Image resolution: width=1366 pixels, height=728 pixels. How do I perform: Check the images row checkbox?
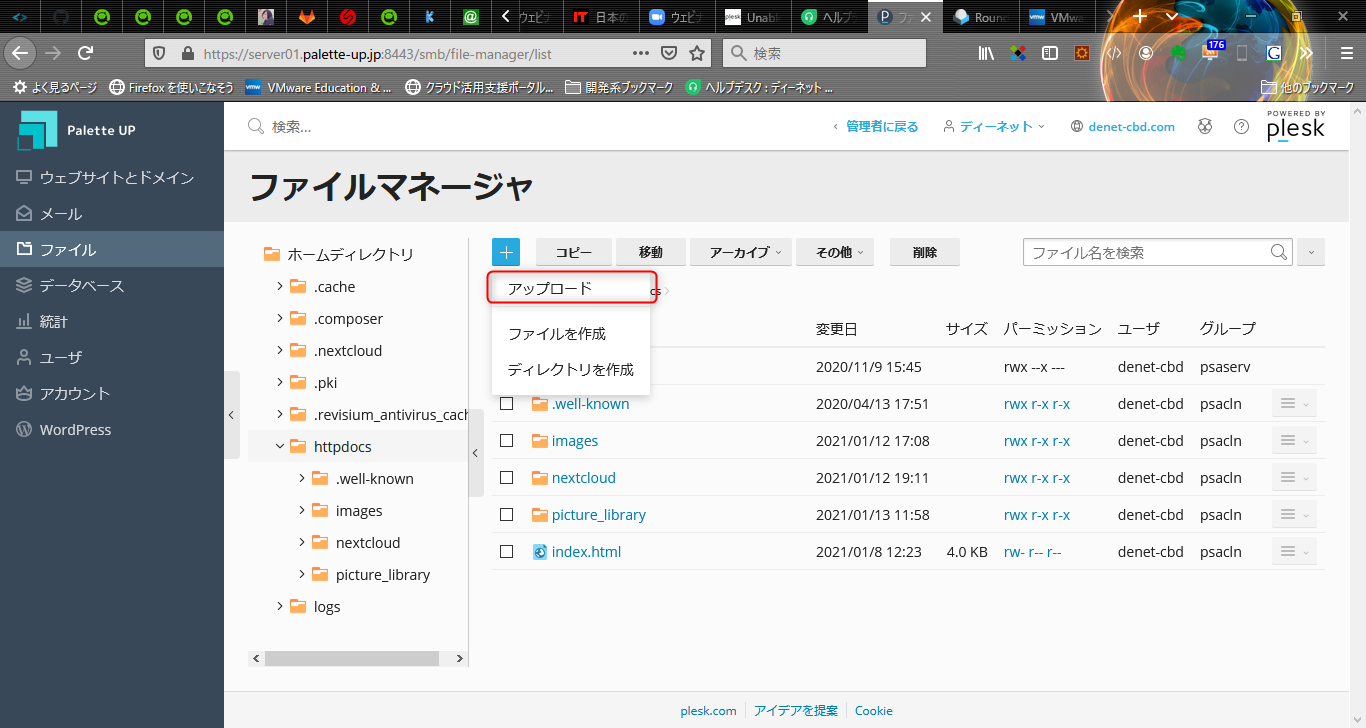click(507, 441)
